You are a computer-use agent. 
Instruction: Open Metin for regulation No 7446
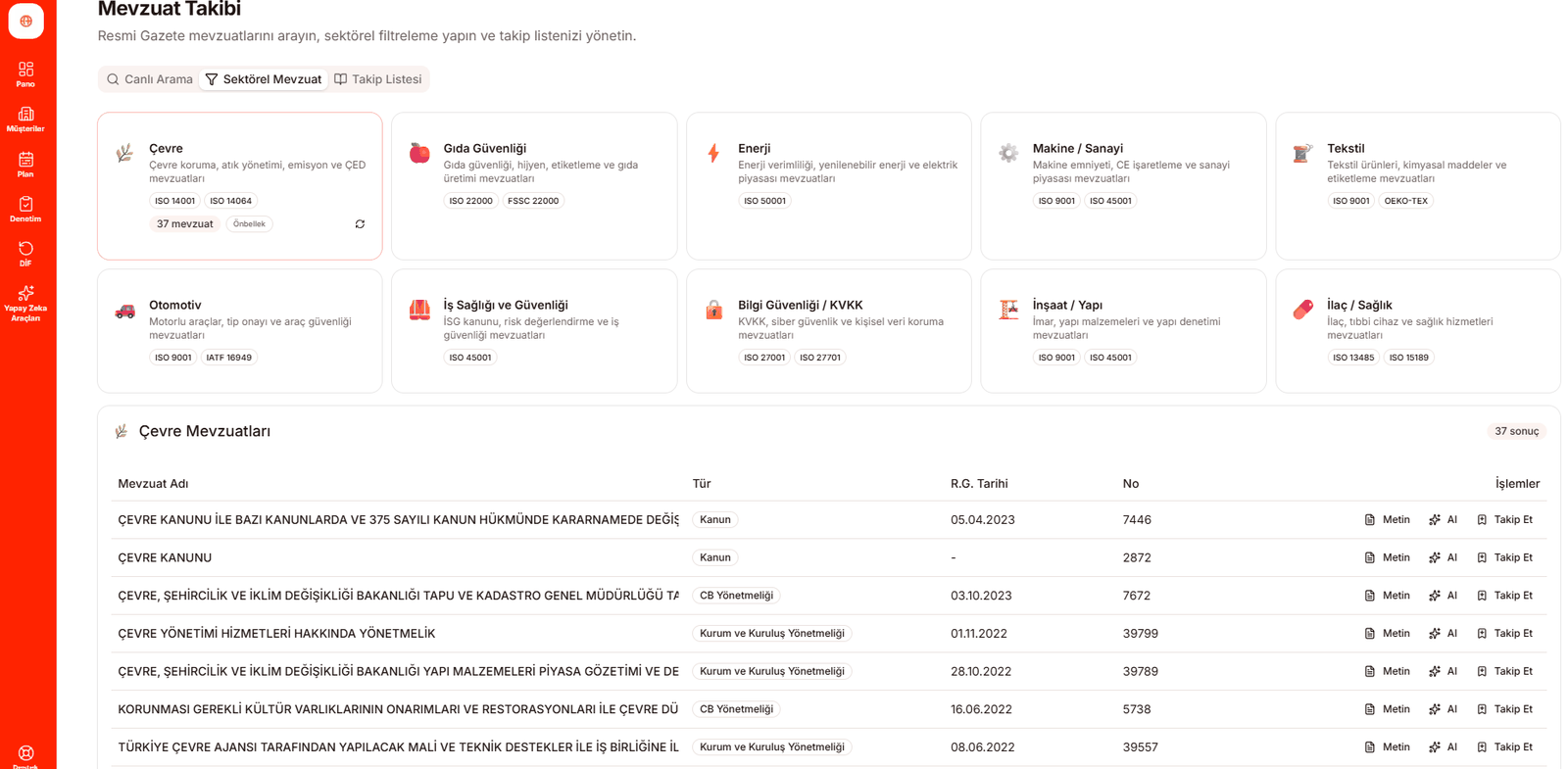point(1387,520)
